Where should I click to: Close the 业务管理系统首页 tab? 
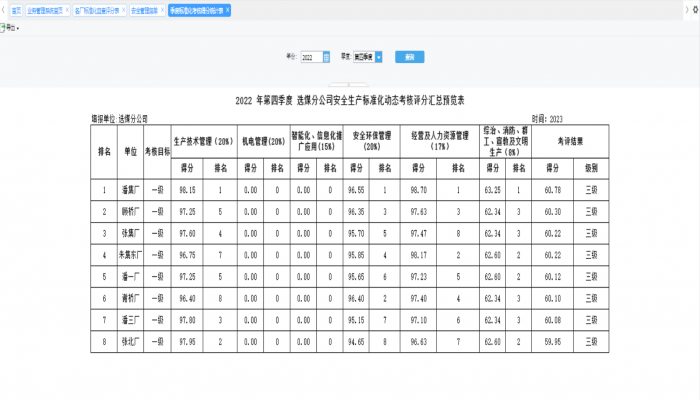66,10
